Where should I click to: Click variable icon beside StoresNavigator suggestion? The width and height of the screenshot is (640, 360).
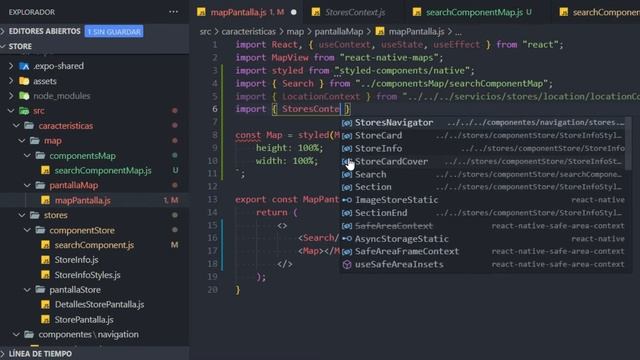(347, 122)
